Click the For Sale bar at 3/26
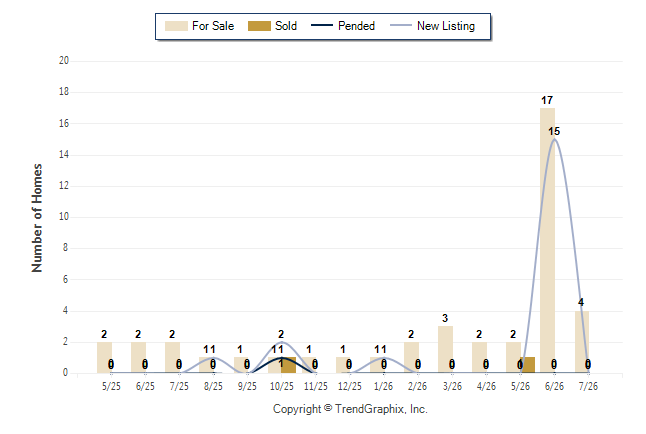Image resolution: width=646 pixels, height=434 pixels. pos(445,350)
